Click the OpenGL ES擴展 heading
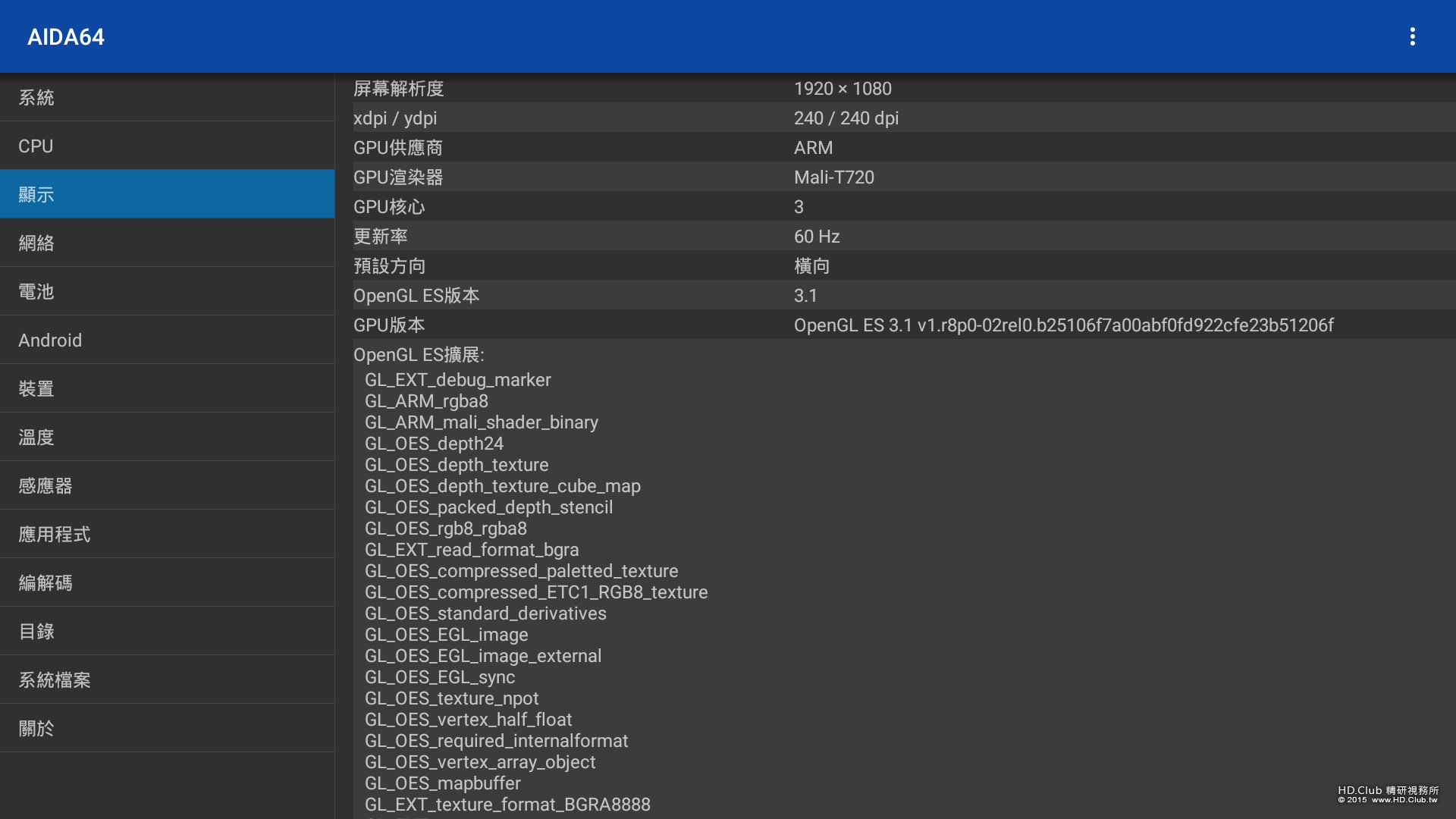 [419, 355]
